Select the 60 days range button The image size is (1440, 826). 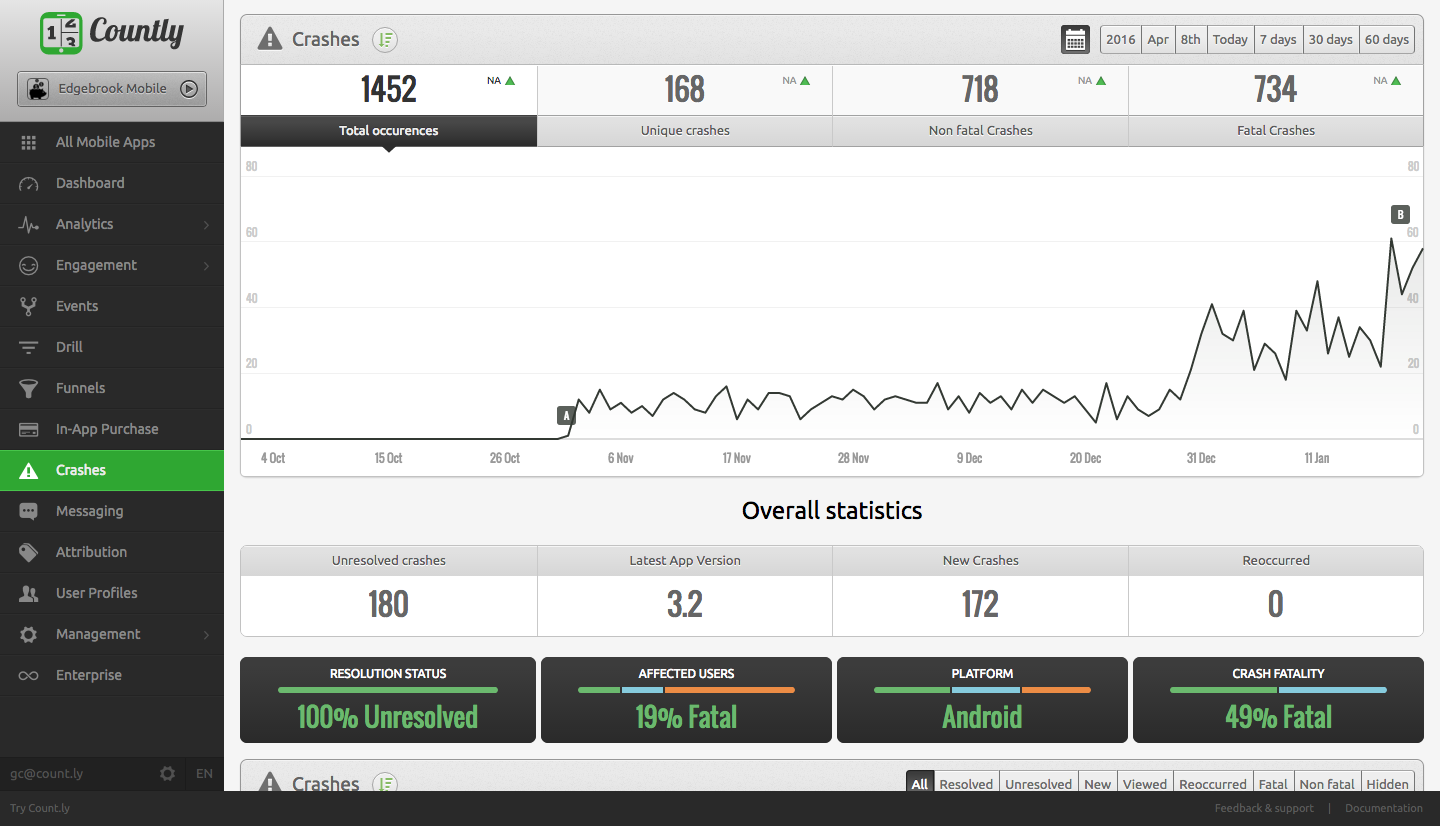(x=1387, y=40)
